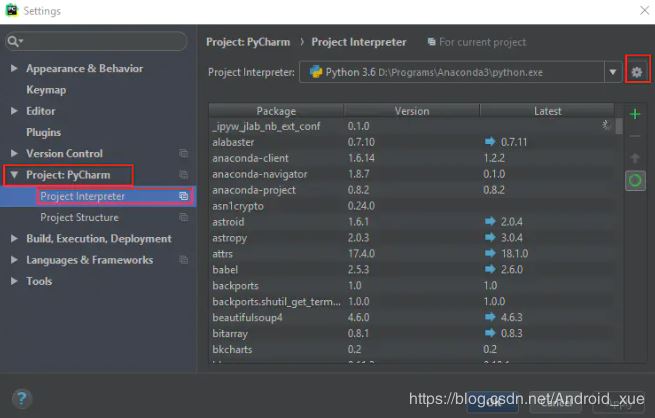Screen dimensions: 655x418
Task: Select the bkcharts package row
Action: click(412, 349)
